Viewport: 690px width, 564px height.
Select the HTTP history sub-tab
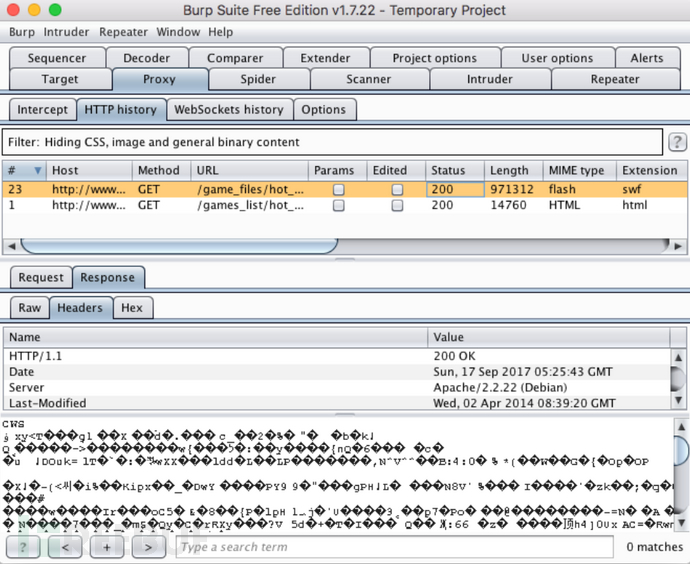[x=121, y=110]
